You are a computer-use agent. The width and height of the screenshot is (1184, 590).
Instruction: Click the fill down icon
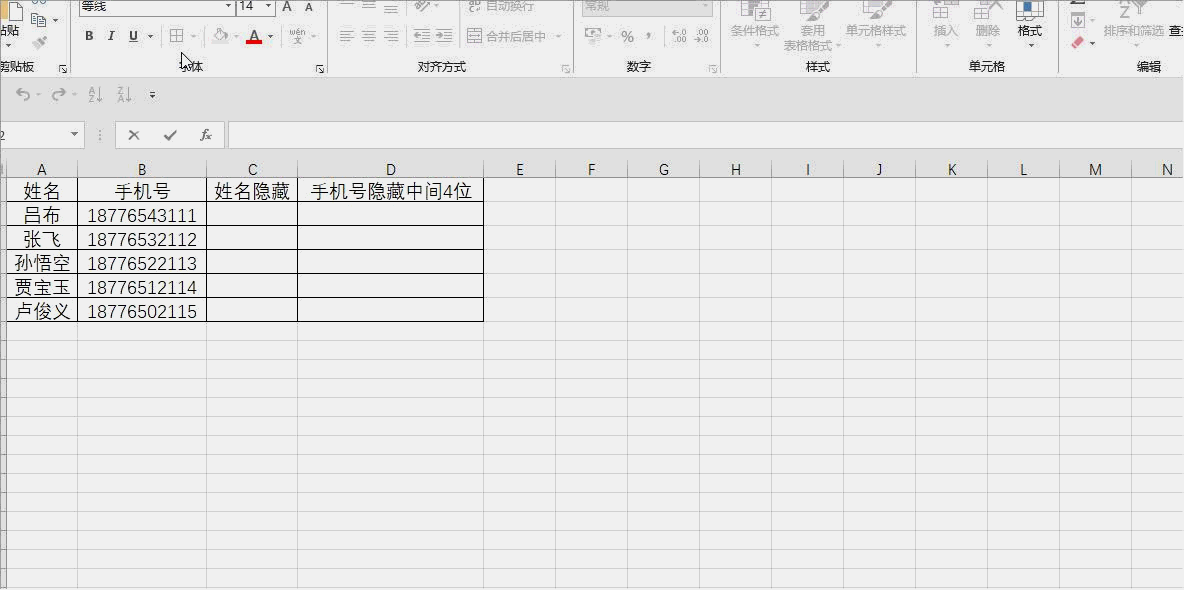[1078, 20]
